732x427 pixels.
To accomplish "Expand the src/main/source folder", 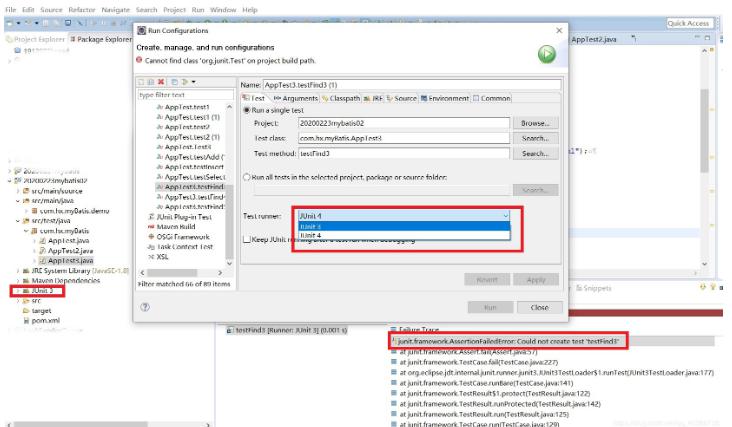I will (18, 191).
